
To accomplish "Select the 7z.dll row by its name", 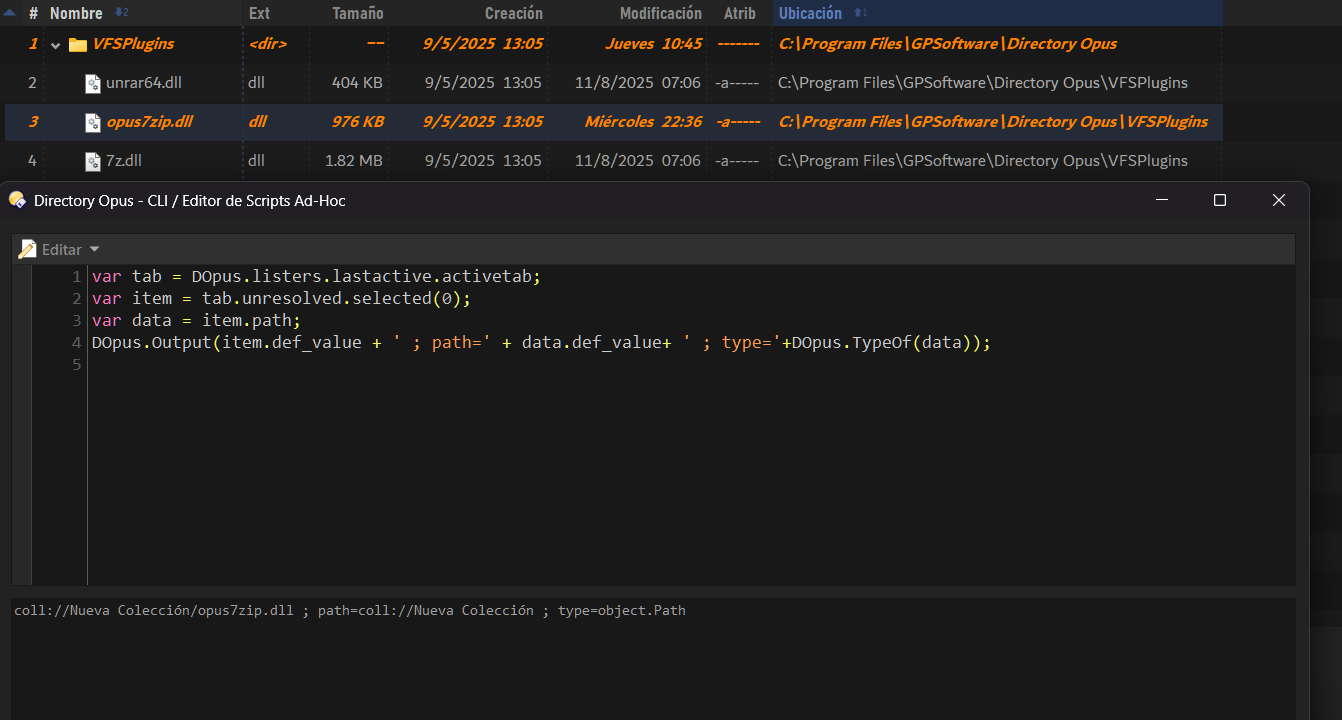I will click(124, 161).
